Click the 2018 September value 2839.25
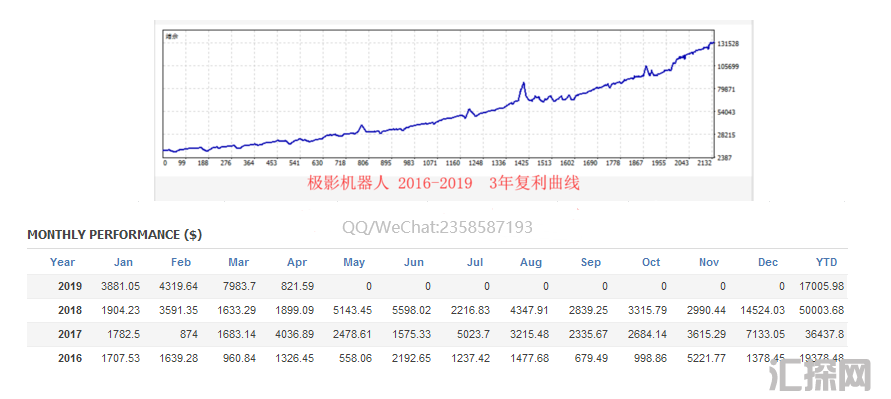Screen dimensions: 891x399 pyautogui.click(x=588, y=310)
